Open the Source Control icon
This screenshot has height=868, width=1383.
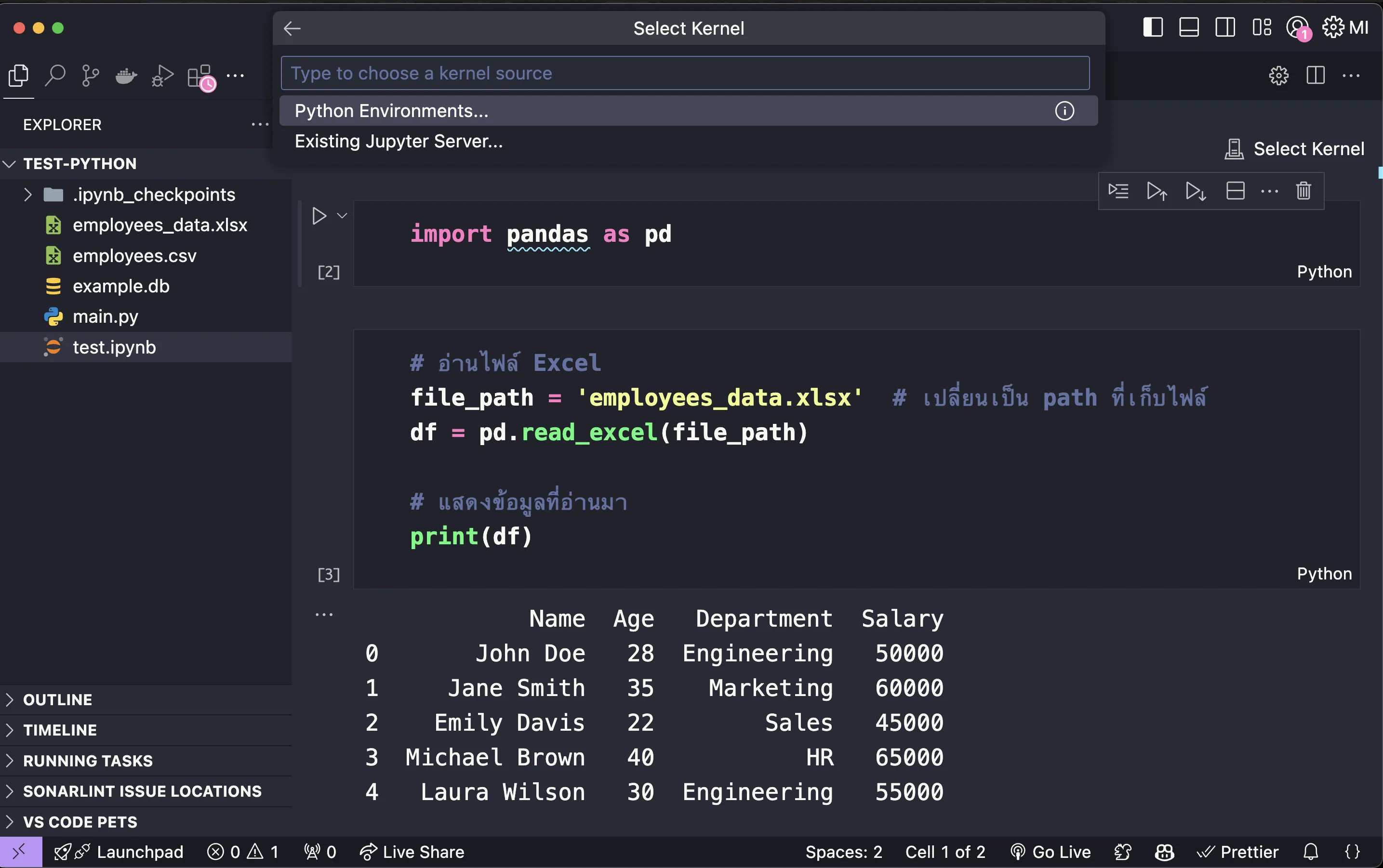[x=91, y=75]
